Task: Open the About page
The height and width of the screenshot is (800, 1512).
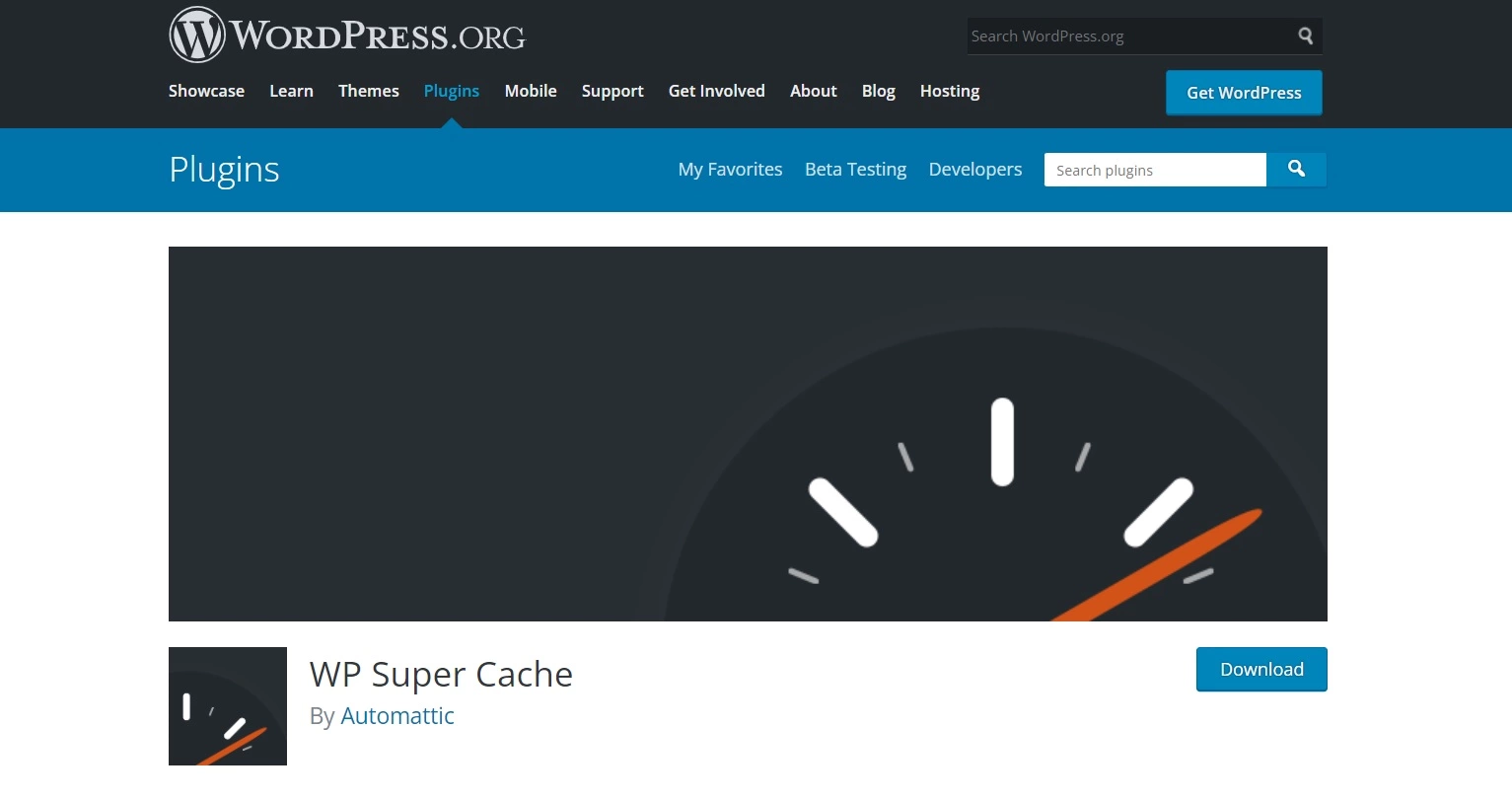Action: tap(813, 91)
